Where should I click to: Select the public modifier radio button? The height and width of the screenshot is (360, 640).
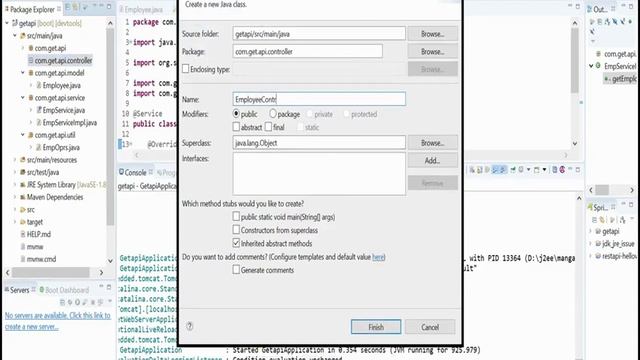point(236,113)
